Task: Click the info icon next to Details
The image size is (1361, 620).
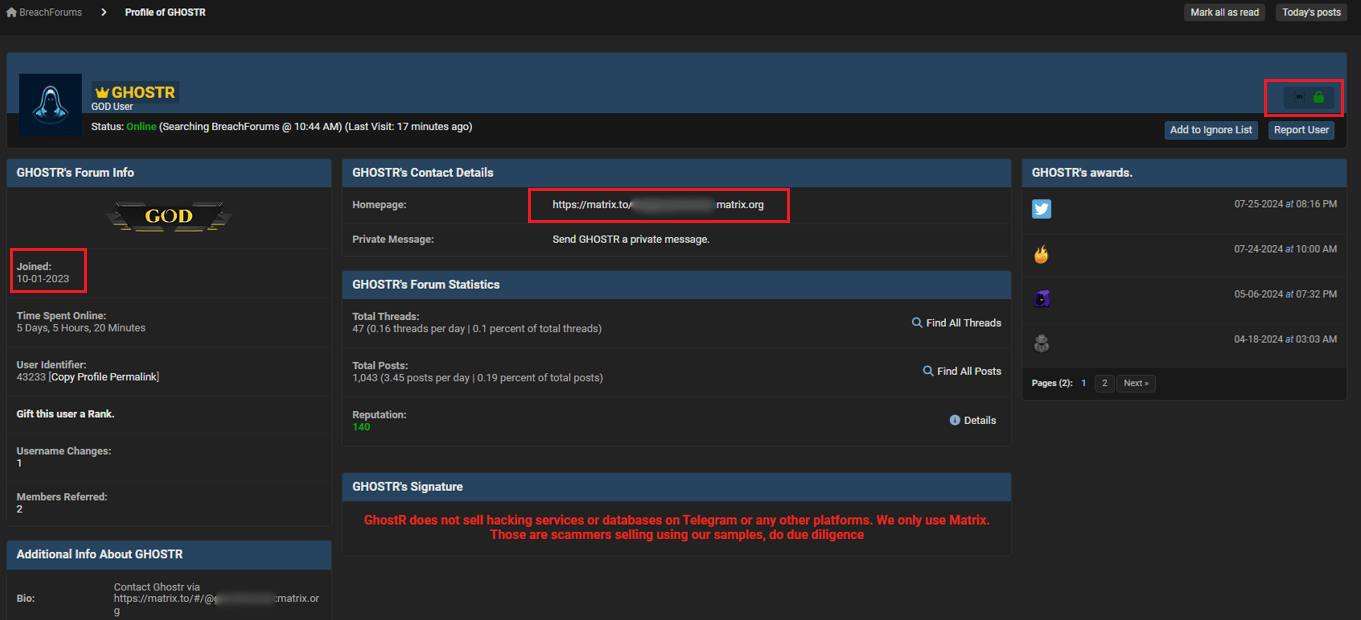Action: [953, 420]
